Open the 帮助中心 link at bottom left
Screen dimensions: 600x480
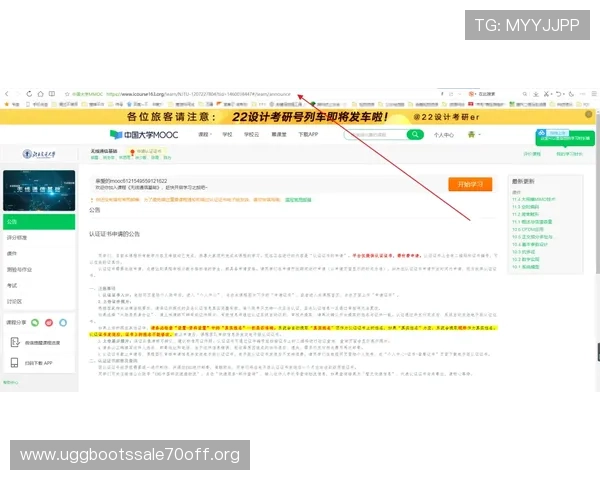pyautogui.click(x=11, y=382)
